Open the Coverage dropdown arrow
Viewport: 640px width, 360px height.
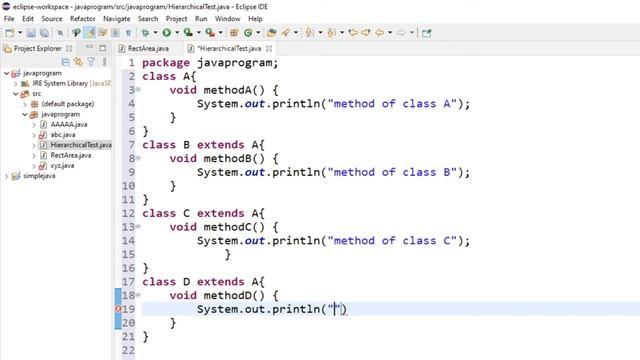[x=199, y=33]
